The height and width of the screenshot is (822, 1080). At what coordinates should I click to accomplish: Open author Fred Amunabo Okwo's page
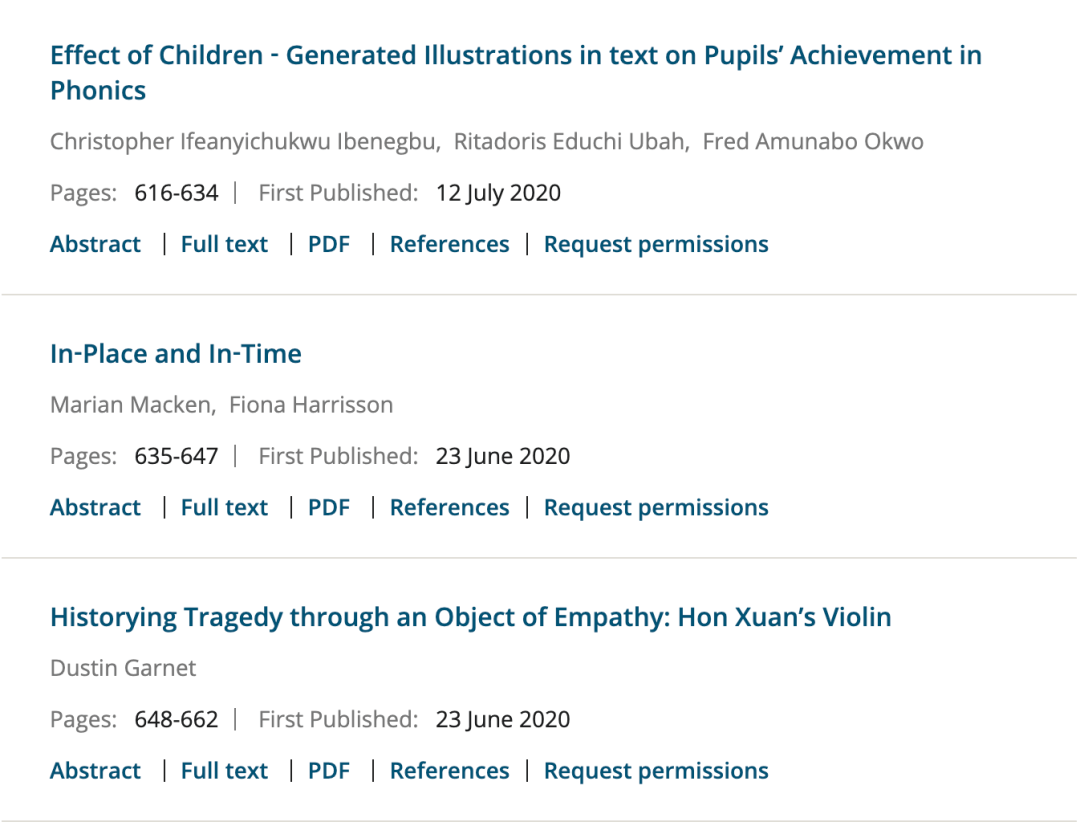tap(813, 141)
